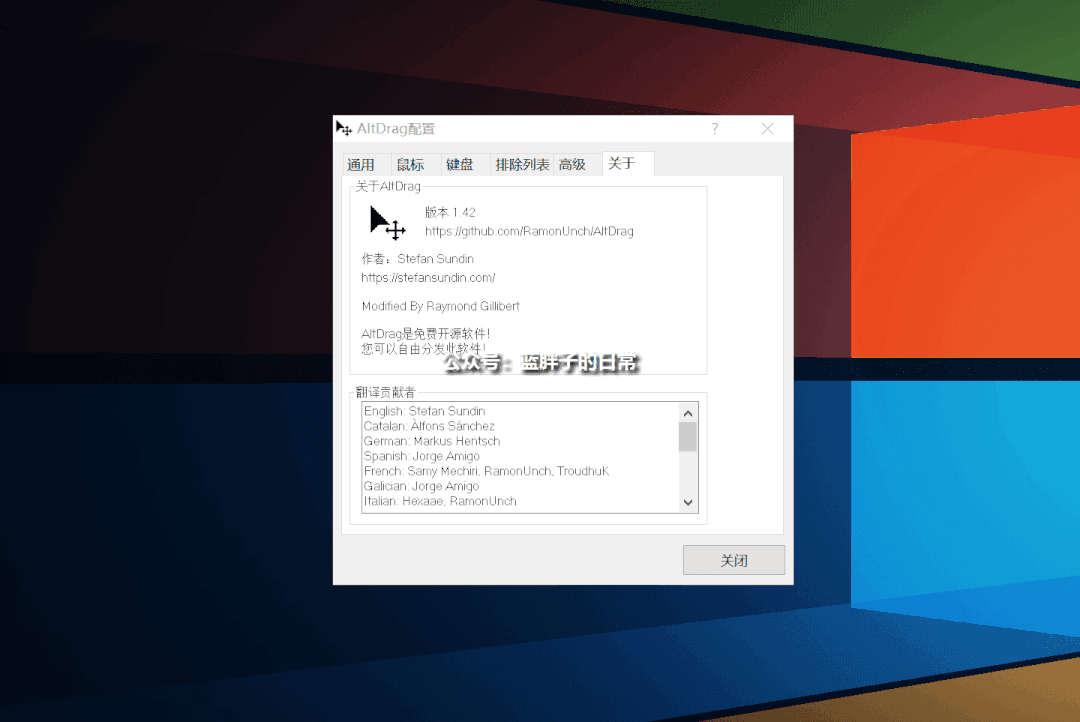Click 'Modified By Raymond Gillibert' text
The image size is (1080, 722).
coord(441,306)
